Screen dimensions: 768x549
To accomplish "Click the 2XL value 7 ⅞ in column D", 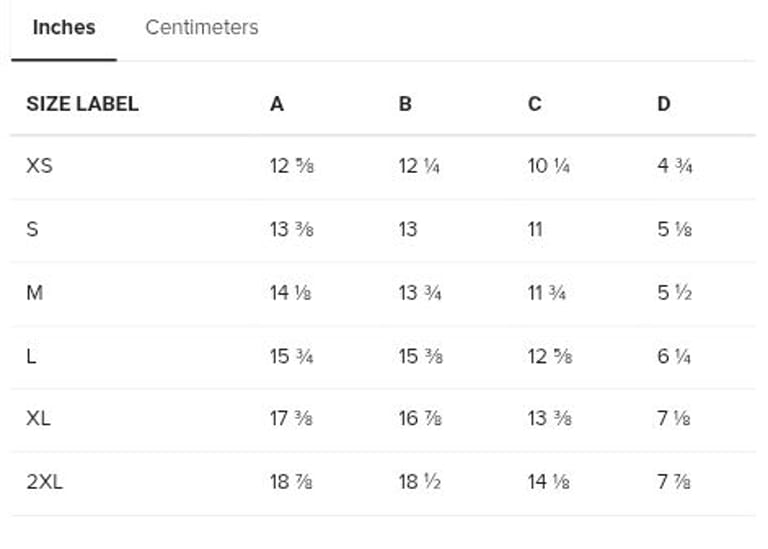I will click(674, 482).
